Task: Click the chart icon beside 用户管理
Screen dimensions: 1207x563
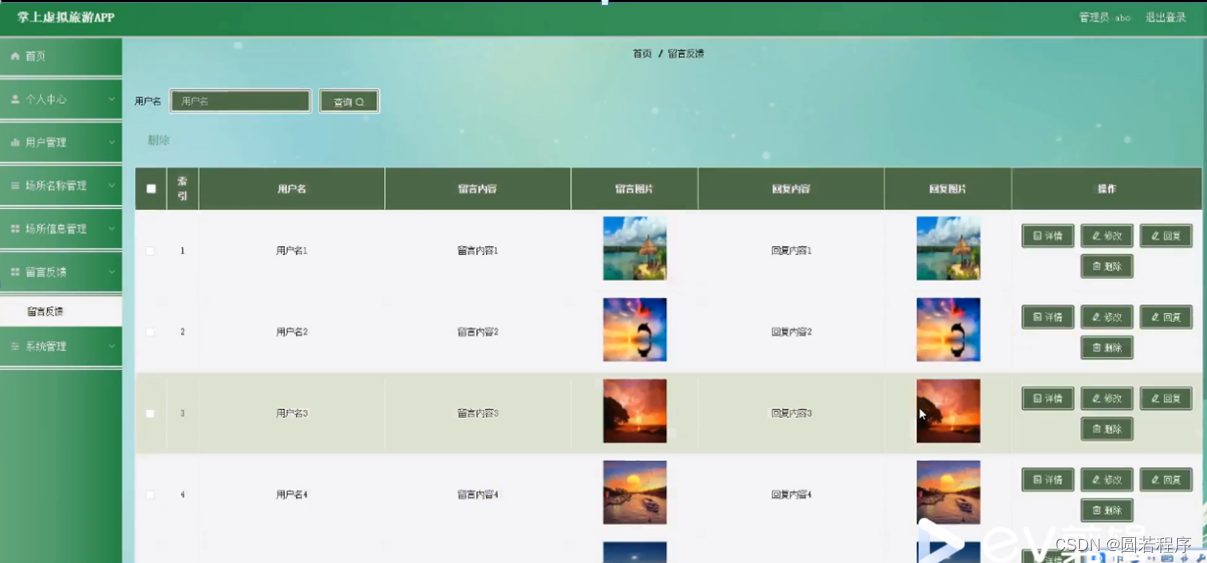Action: 15,142
